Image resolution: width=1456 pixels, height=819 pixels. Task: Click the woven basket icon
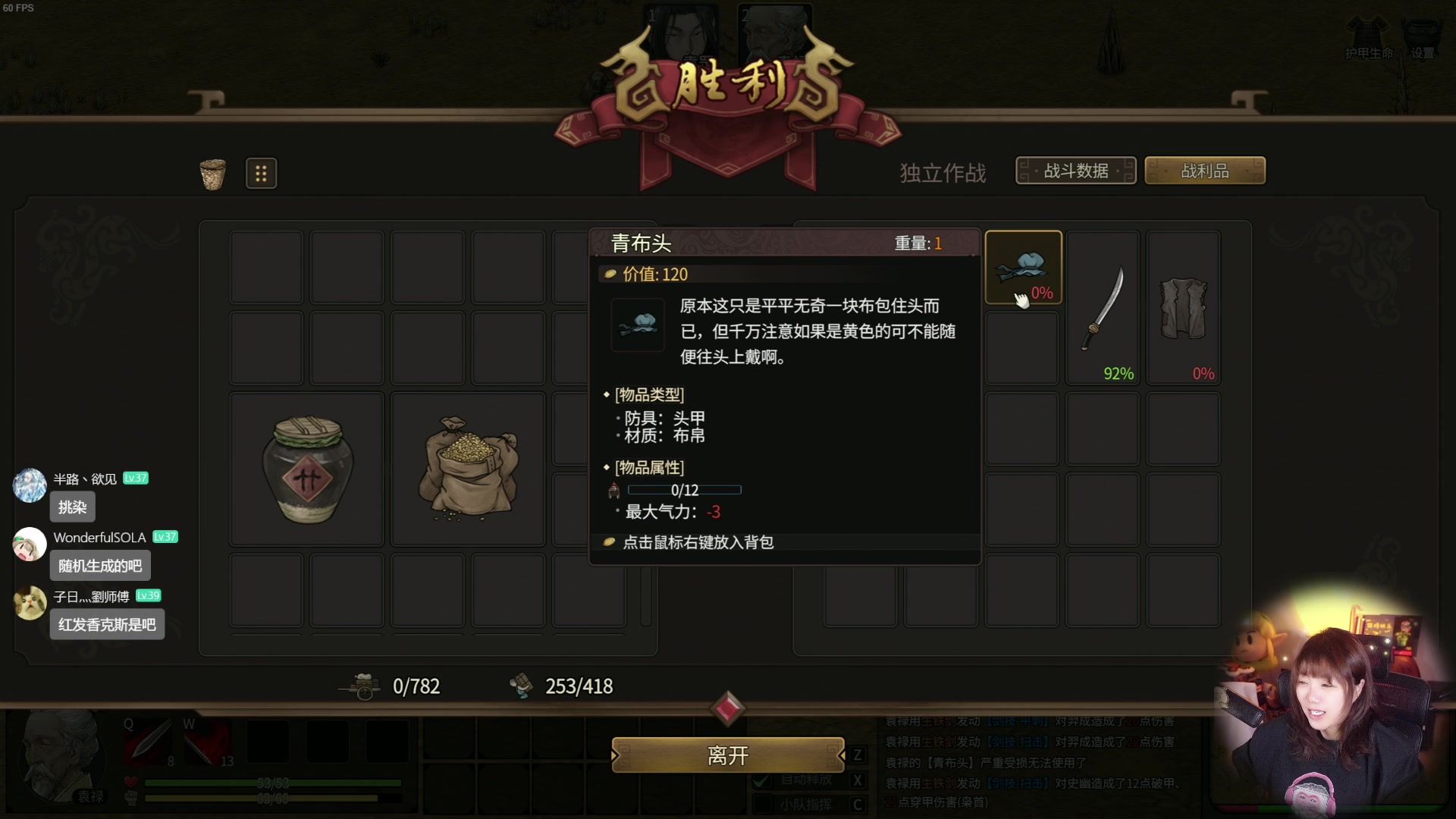click(x=213, y=174)
